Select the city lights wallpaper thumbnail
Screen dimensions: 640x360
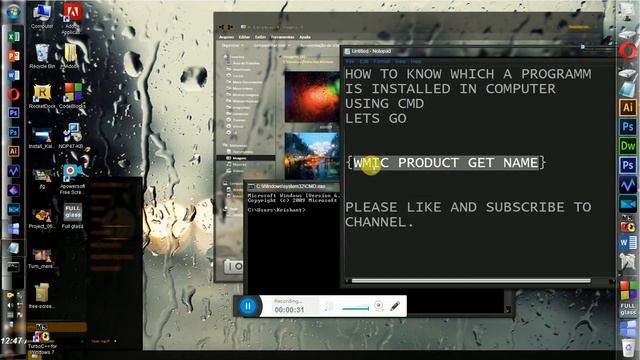(312, 156)
